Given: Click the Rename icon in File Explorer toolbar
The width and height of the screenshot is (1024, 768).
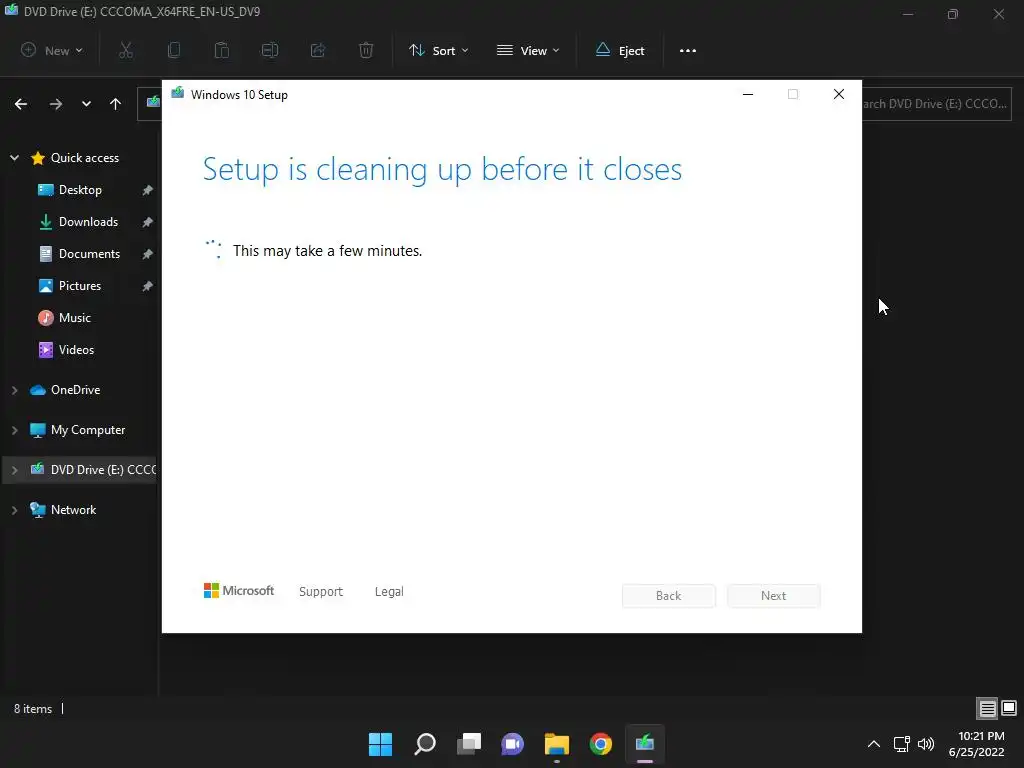Looking at the screenshot, I should tap(270, 50).
